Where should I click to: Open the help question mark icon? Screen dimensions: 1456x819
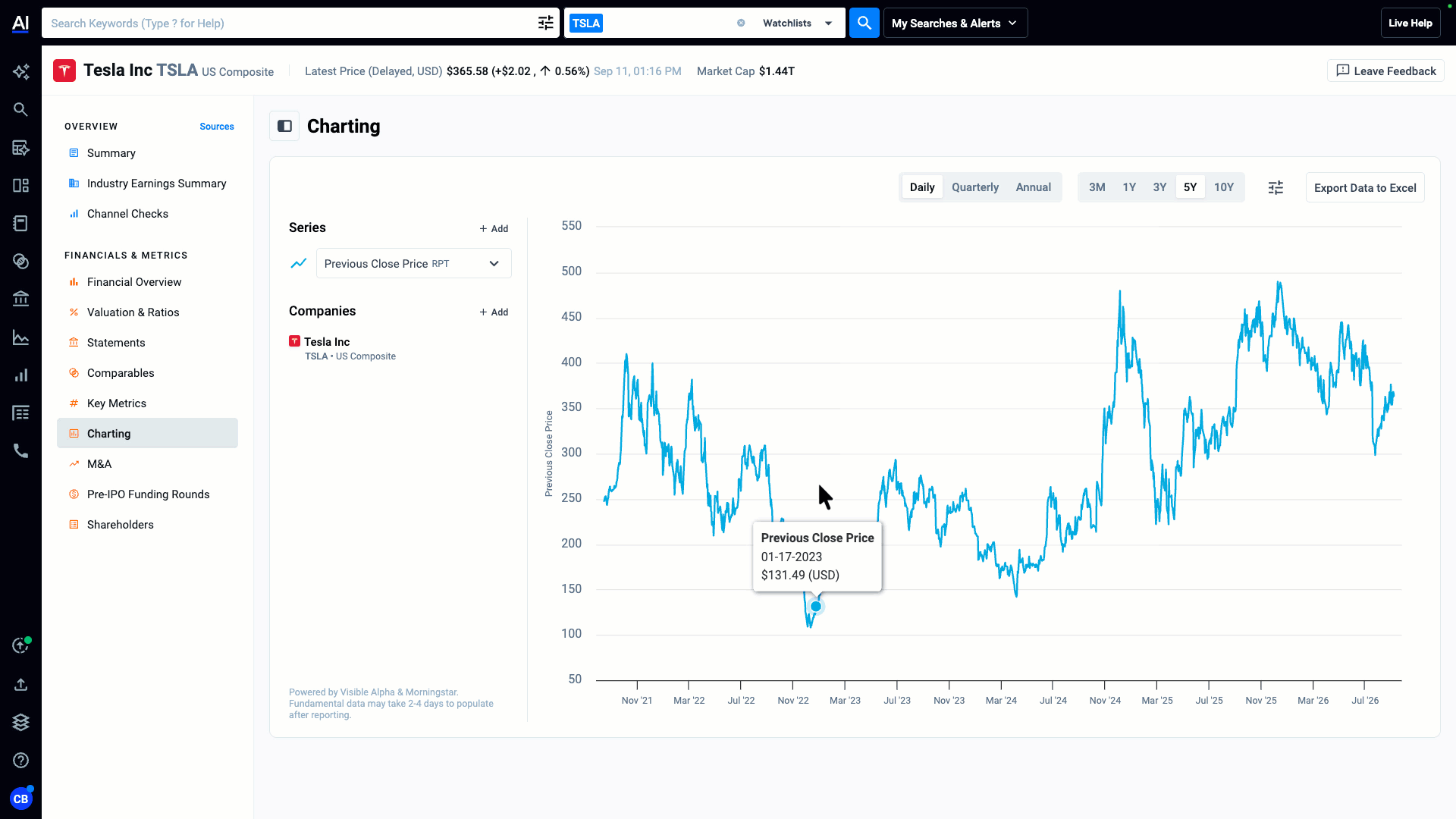tap(20, 761)
